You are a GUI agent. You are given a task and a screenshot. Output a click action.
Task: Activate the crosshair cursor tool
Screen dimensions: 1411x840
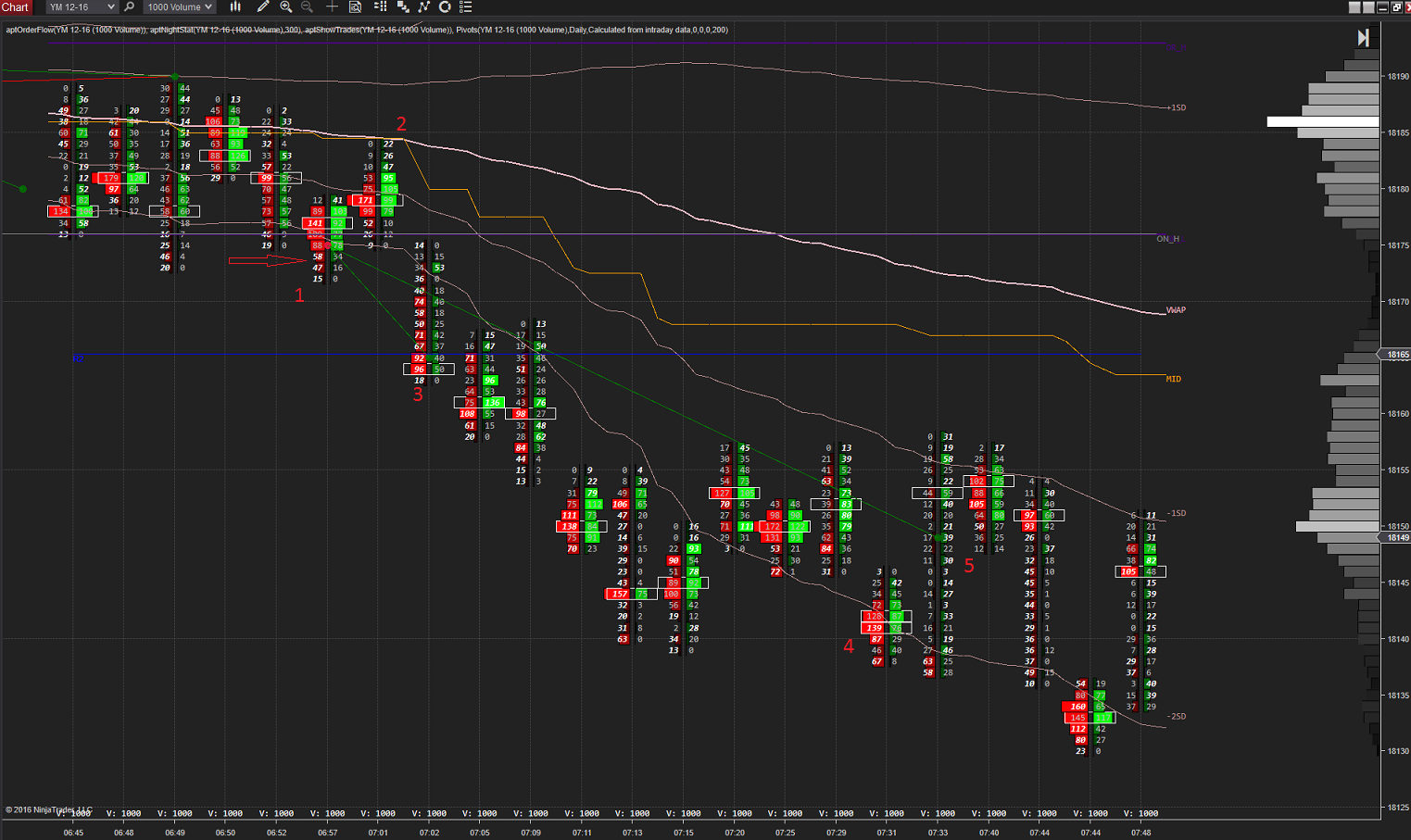pos(332,7)
